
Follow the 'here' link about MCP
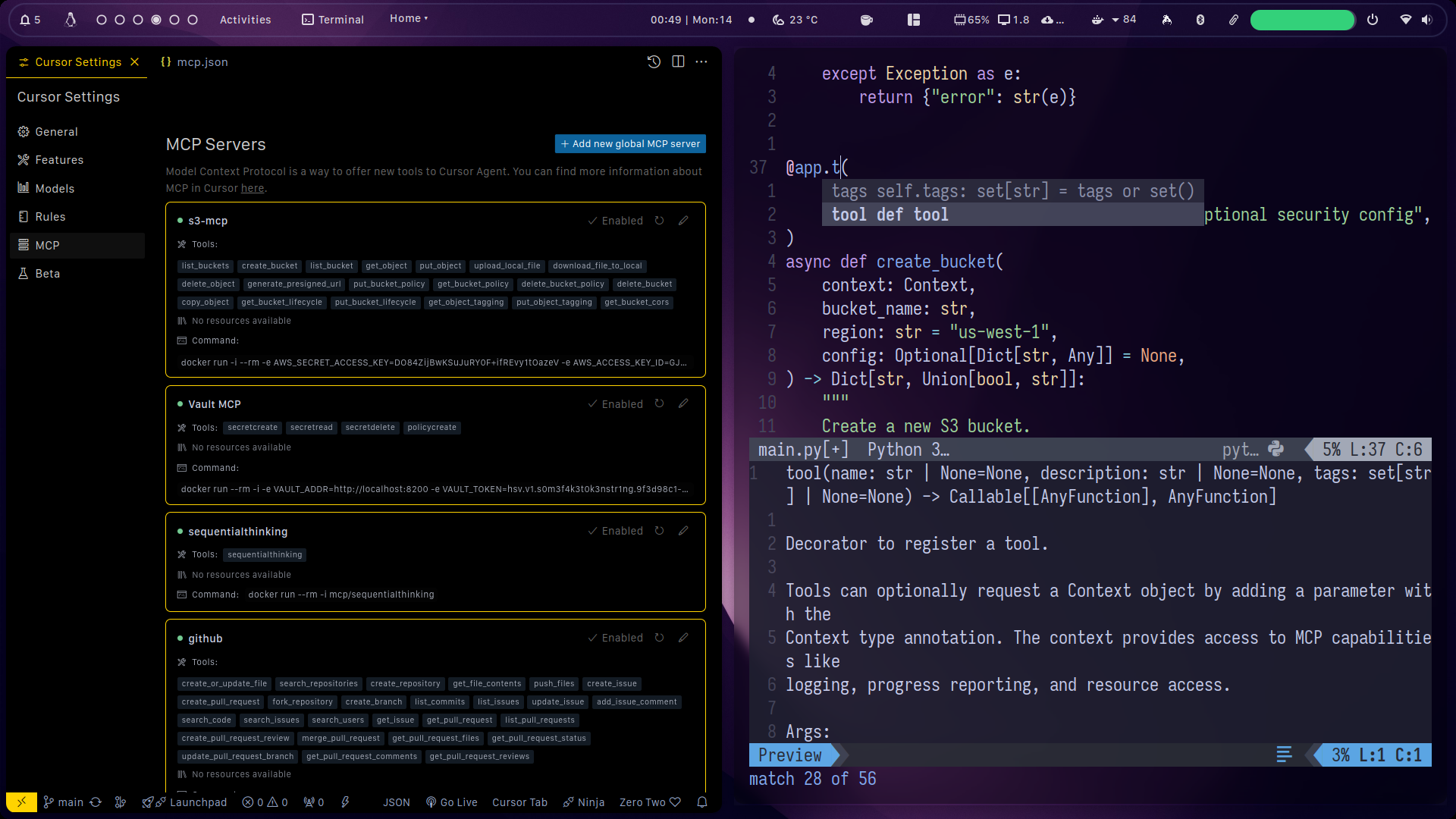click(253, 188)
